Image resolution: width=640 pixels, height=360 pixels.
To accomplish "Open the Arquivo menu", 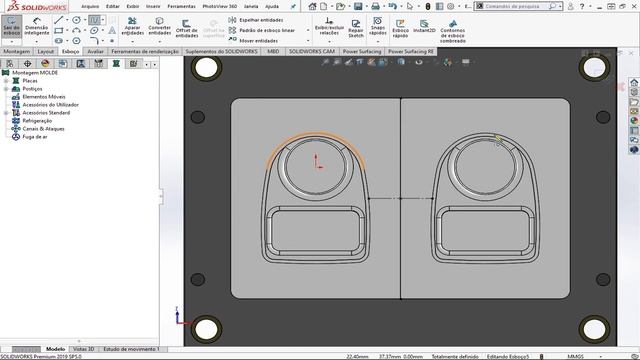I will pos(90,6).
